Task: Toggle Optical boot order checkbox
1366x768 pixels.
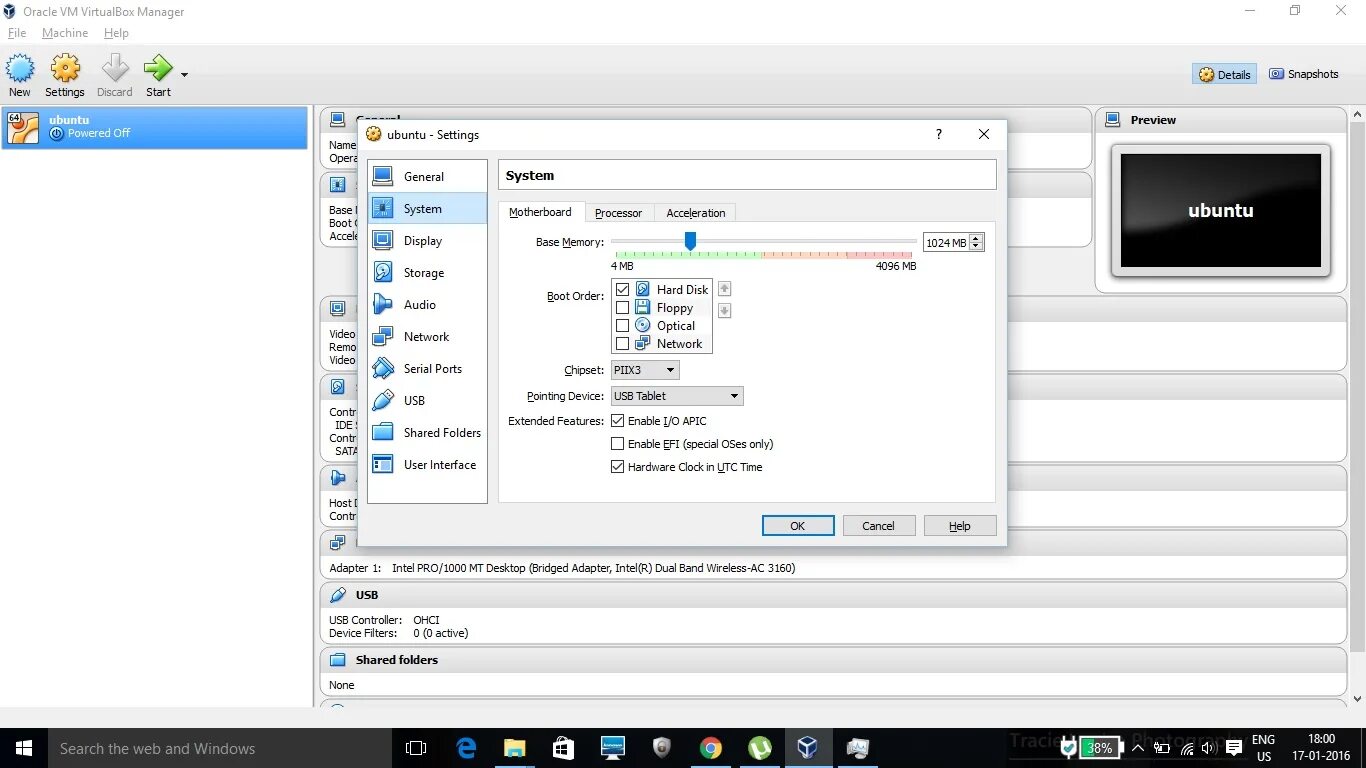Action: click(623, 326)
